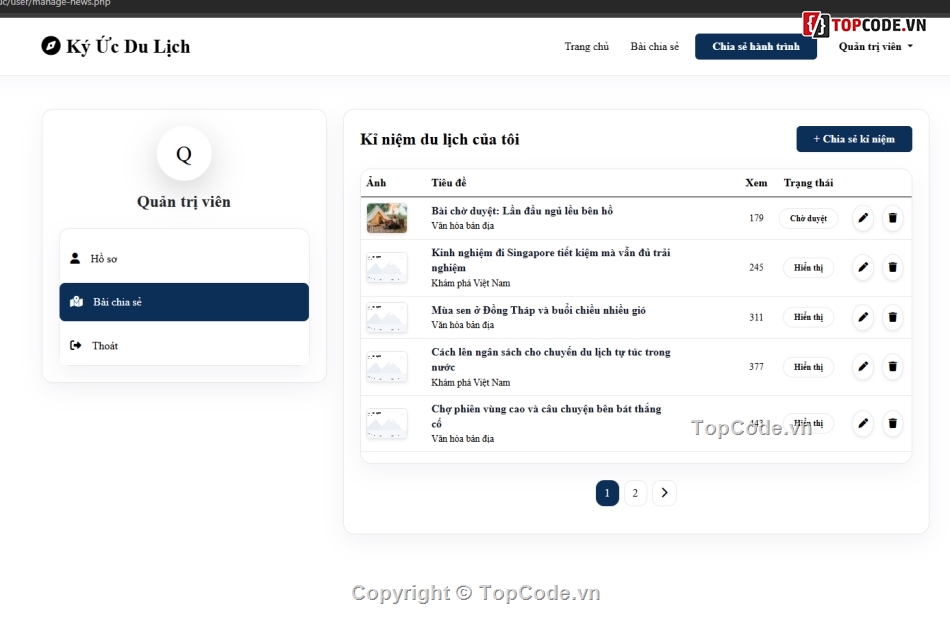Click the Tiêu đề column header
Image resolution: width=950 pixels, height=624 pixels.
(448, 182)
